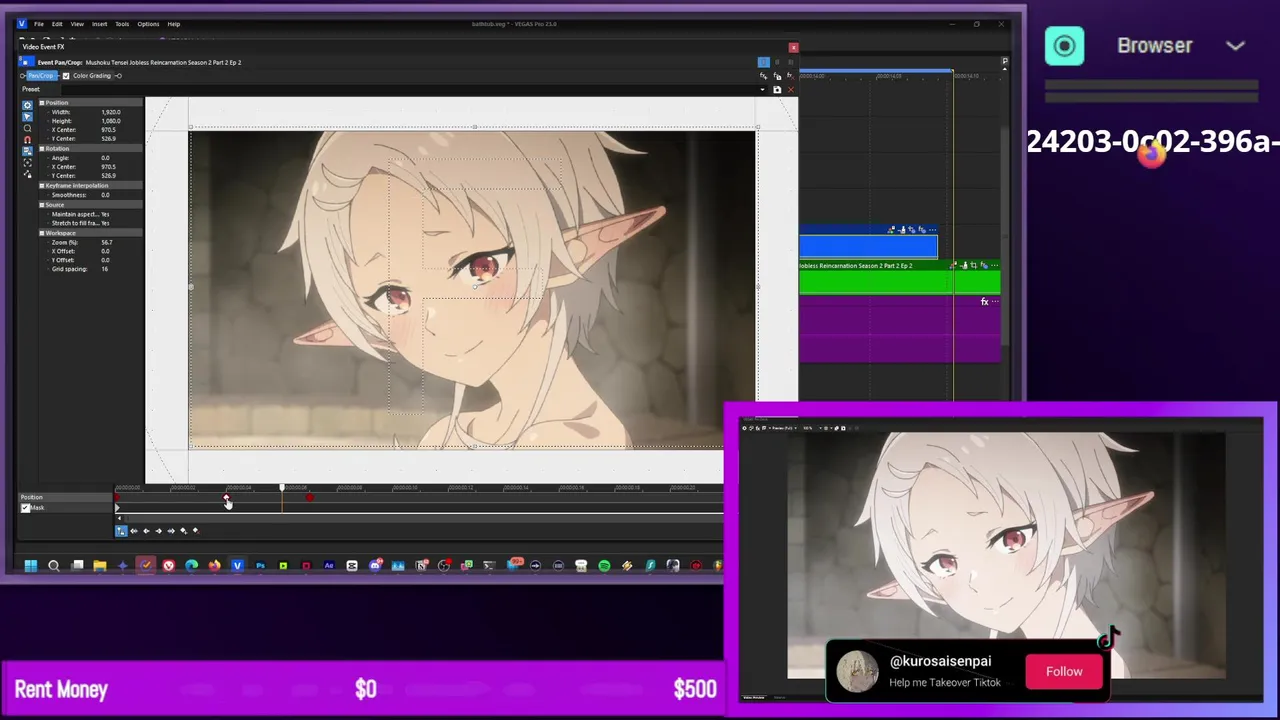The width and height of the screenshot is (1280, 720).
Task: Click the Create Keyframe button
Action: (184, 531)
